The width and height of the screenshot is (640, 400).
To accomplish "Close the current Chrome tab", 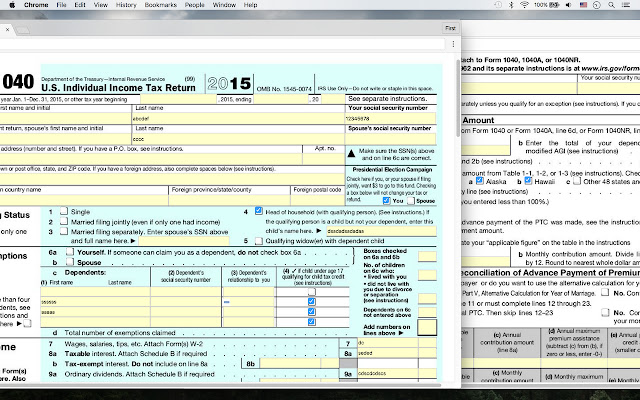I will pyautogui.click(x=7, y=29).
